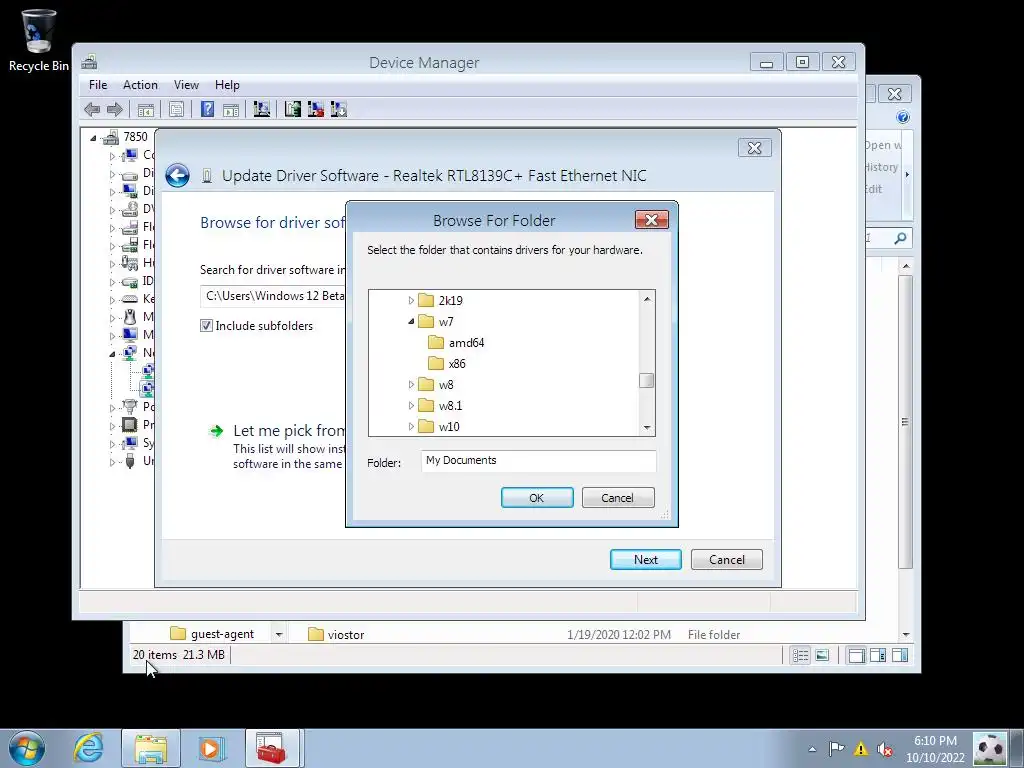Click Show/Hide Console Tree toolbar icon

pos(146,110)
